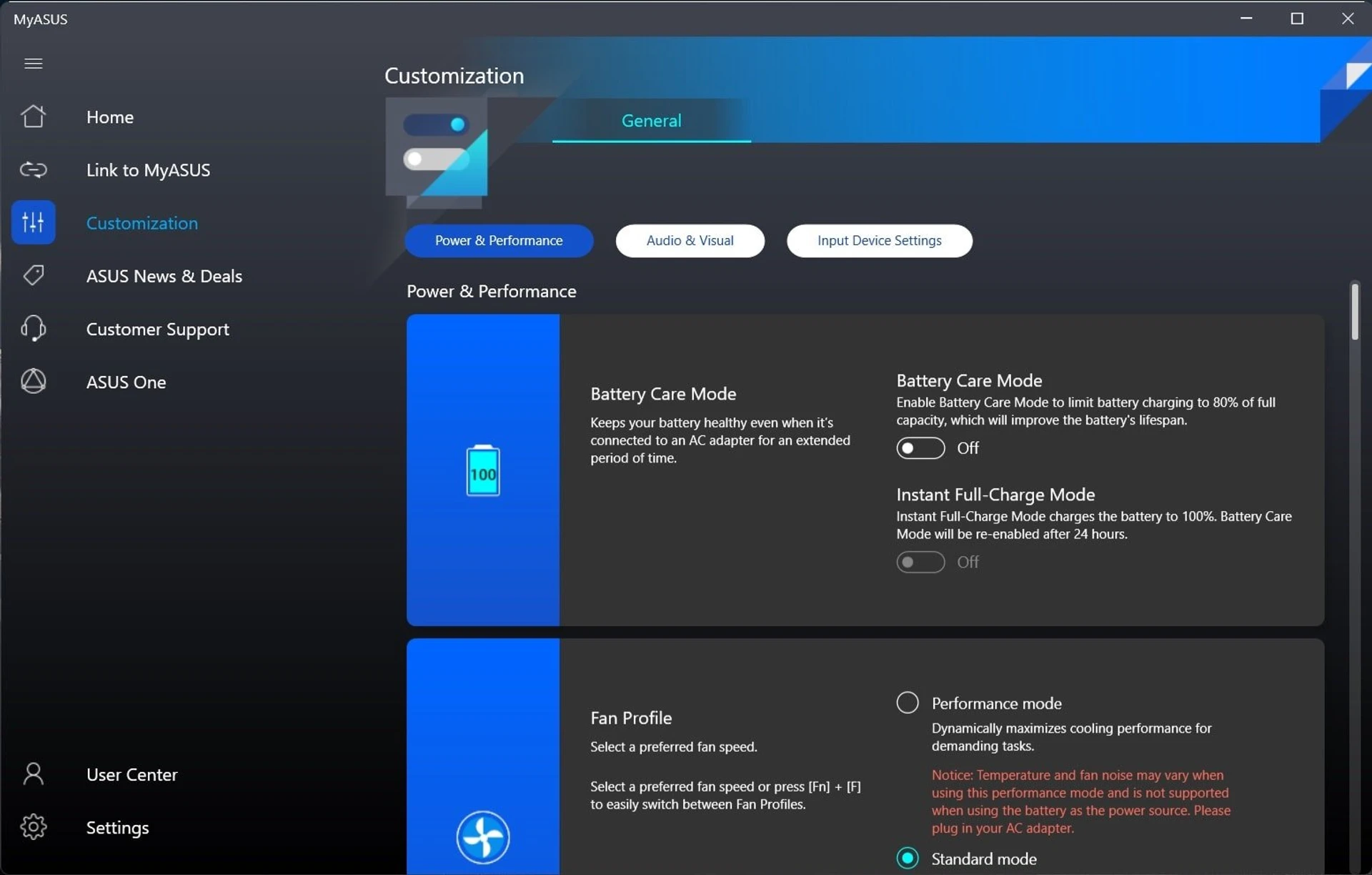Click the battery 100 icon

pos(483,470)
